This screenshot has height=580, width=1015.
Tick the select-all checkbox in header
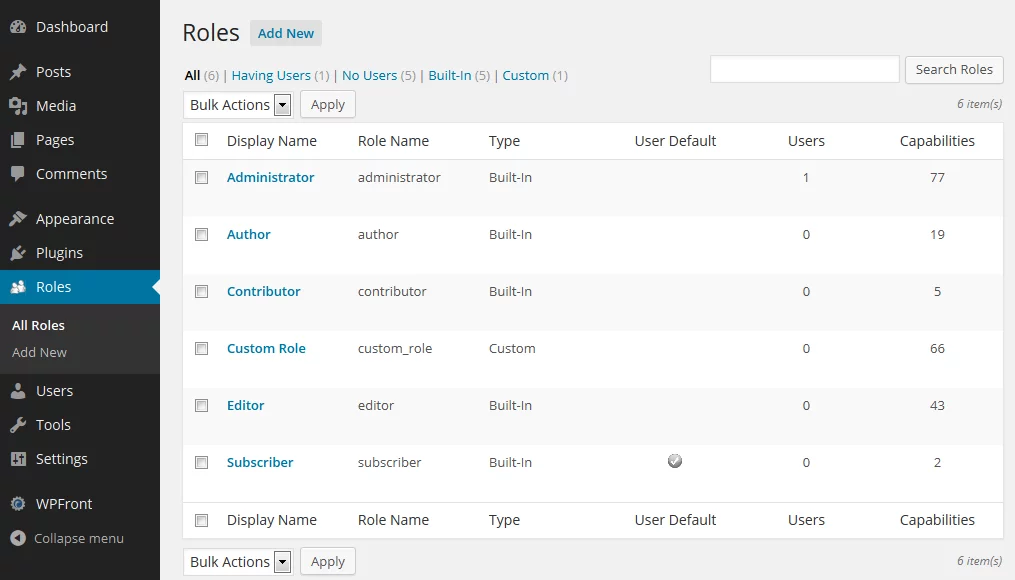coord(201,140)
